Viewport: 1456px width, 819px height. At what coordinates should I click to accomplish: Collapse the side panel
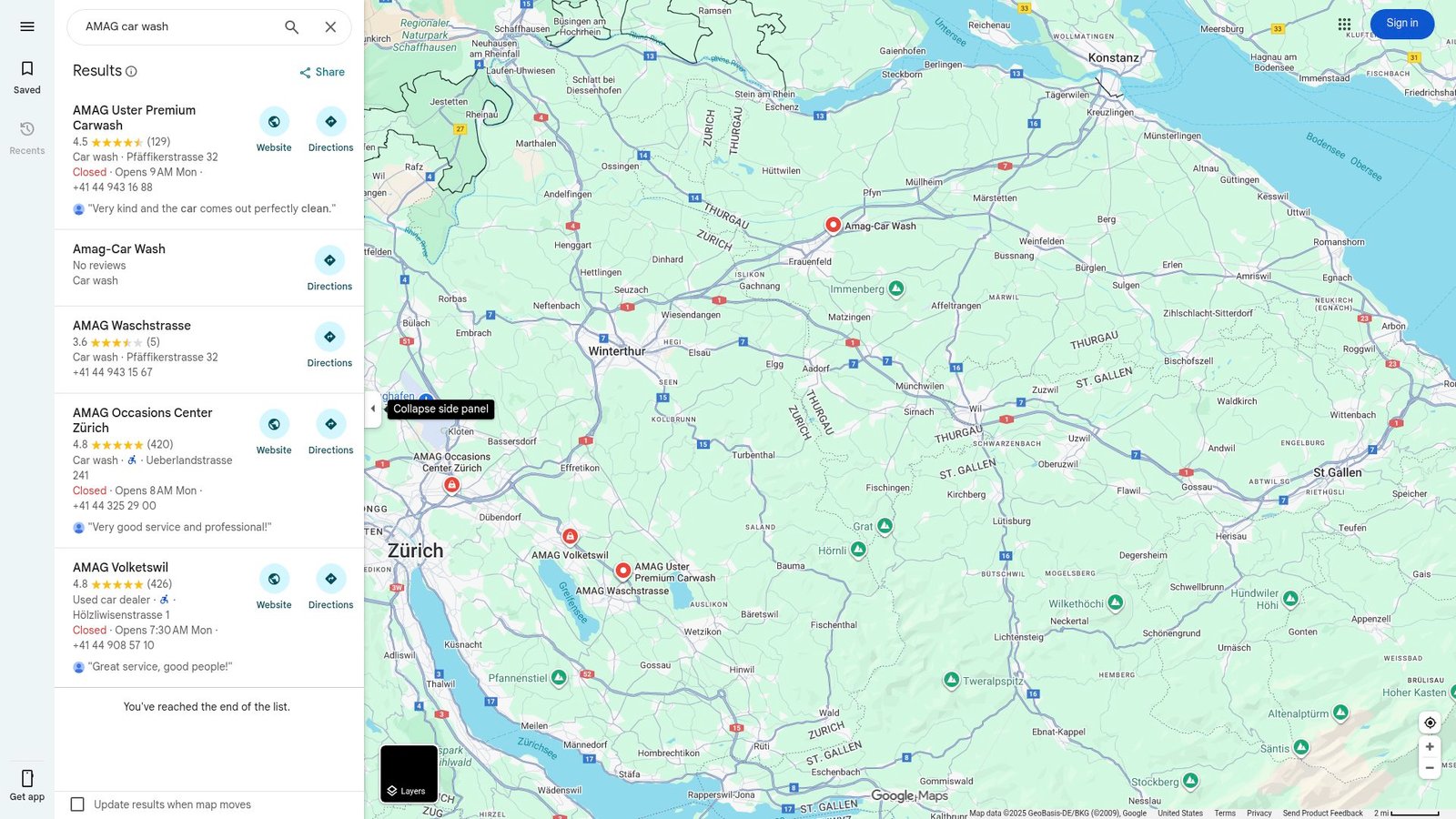373,409
